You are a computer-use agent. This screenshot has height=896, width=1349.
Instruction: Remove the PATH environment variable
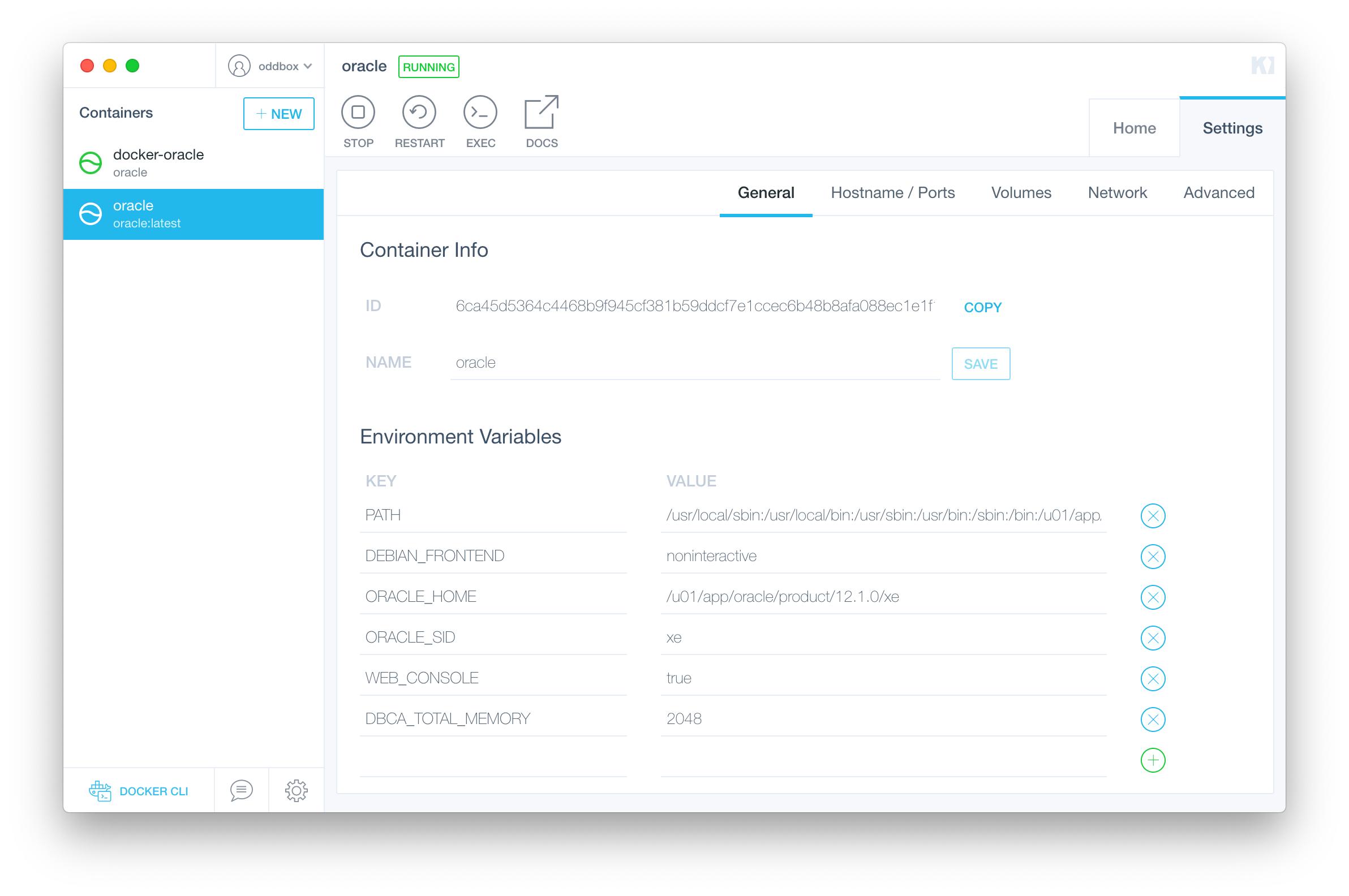(x=1153, y=516)
